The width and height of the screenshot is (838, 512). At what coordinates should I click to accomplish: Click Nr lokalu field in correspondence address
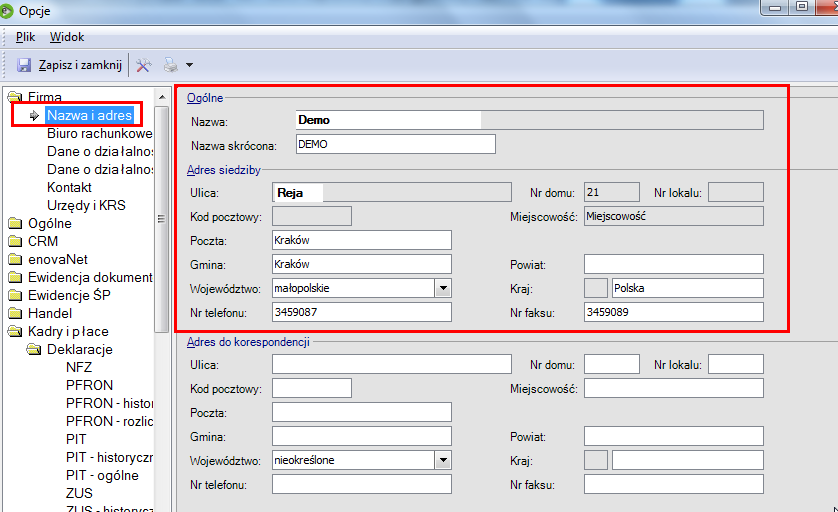[736, 364]
